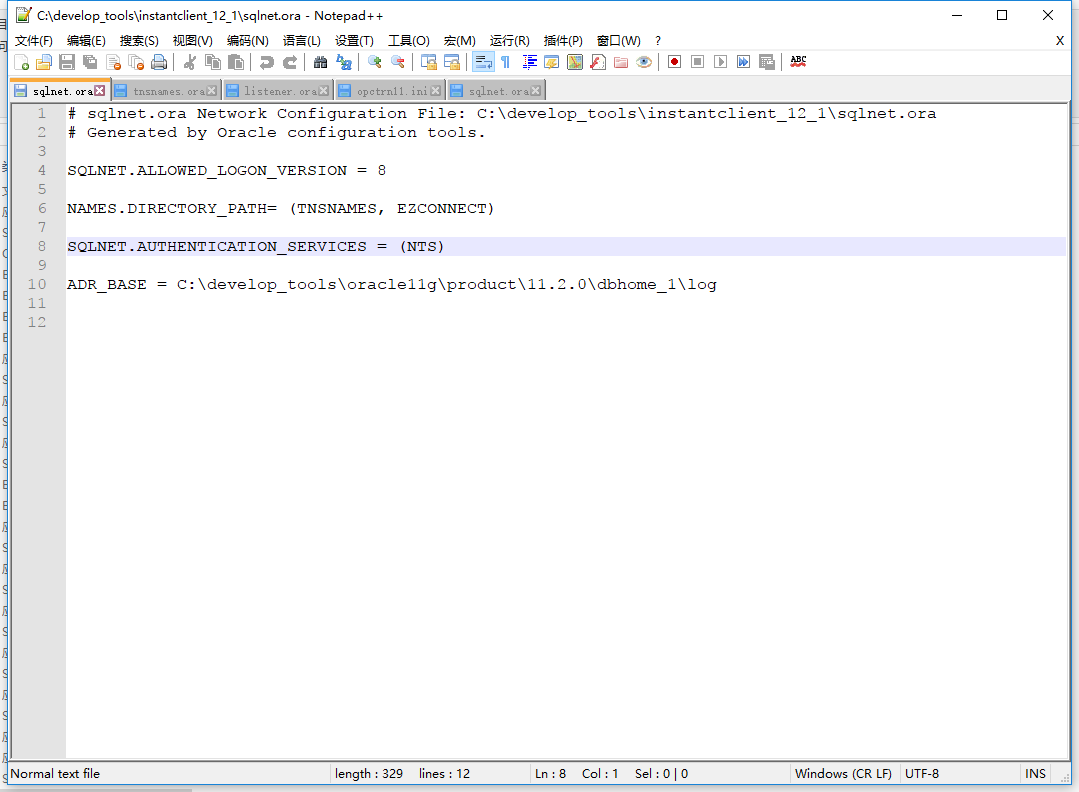The width and height of the screenshot is (1079, 792).
Task: Toggle Word Wrap from the toolbar
Action: click(482, 62)
